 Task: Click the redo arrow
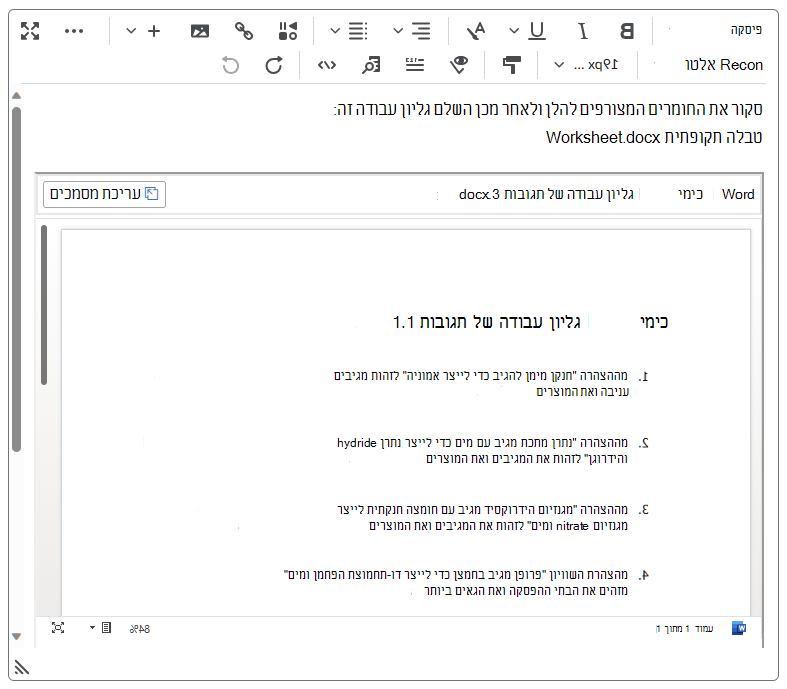click(274, 65)
